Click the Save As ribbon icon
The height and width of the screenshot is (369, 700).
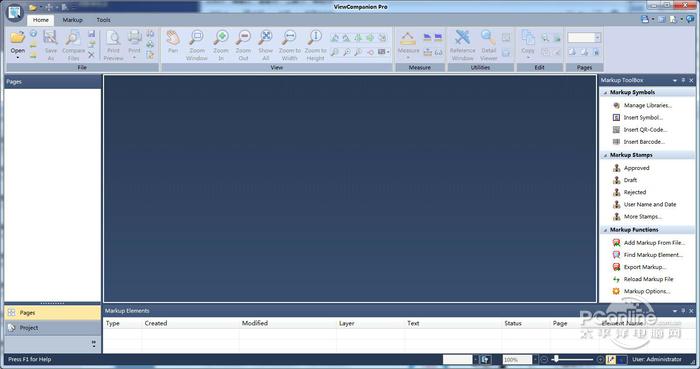click(x=50, y=37)
